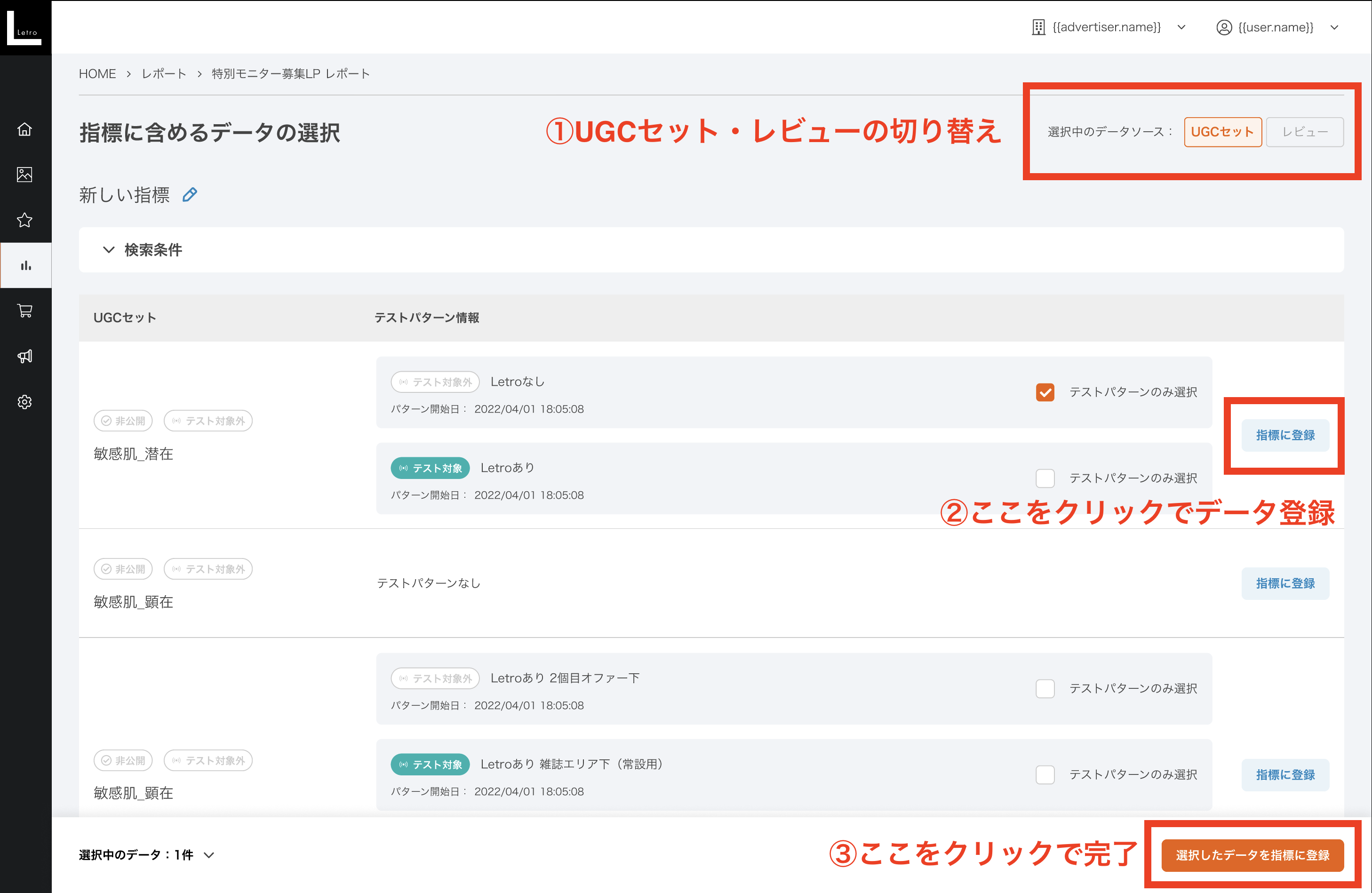Select the megaphone campaign icon
1372x893 pixels.
(25, 356)
